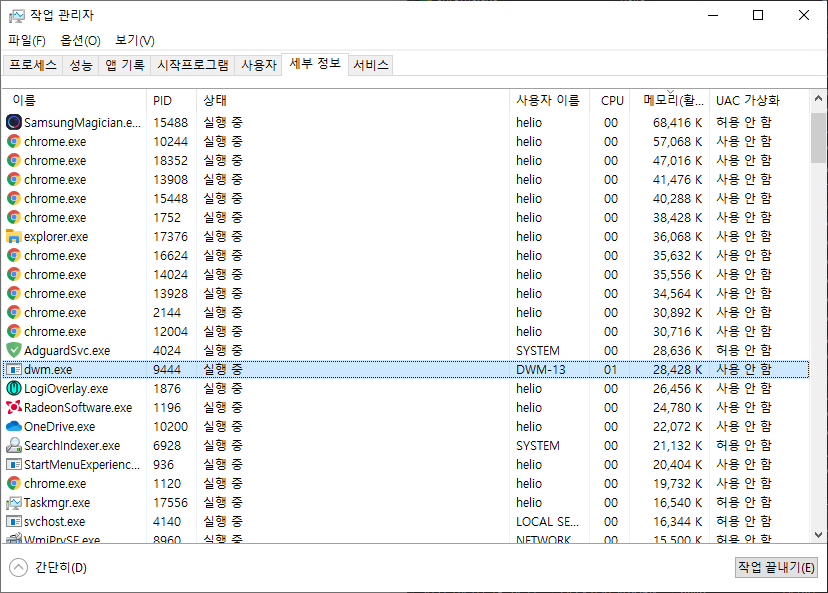Click the memory value 22,072 K
The height and width of the screenshot is (593, 828).
coord(678,427)
